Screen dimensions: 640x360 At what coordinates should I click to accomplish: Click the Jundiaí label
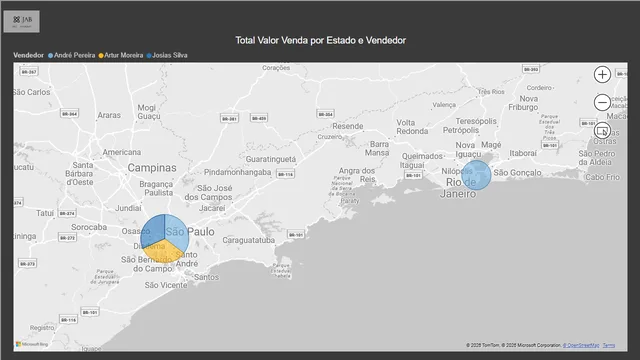(x=128, y=208)
